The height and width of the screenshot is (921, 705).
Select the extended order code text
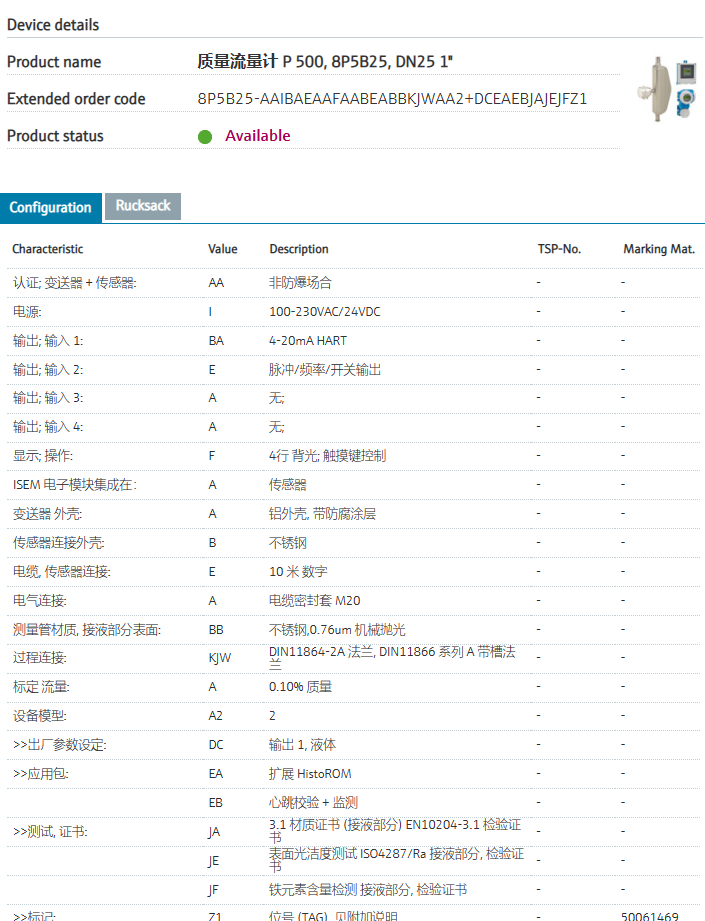pos(392,99)
